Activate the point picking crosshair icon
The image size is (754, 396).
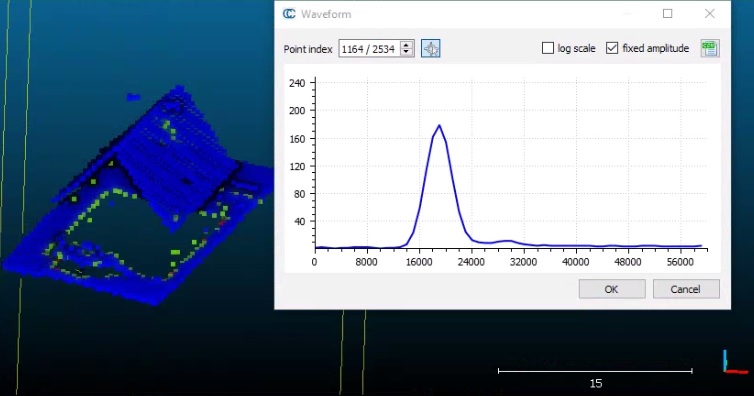430,49
